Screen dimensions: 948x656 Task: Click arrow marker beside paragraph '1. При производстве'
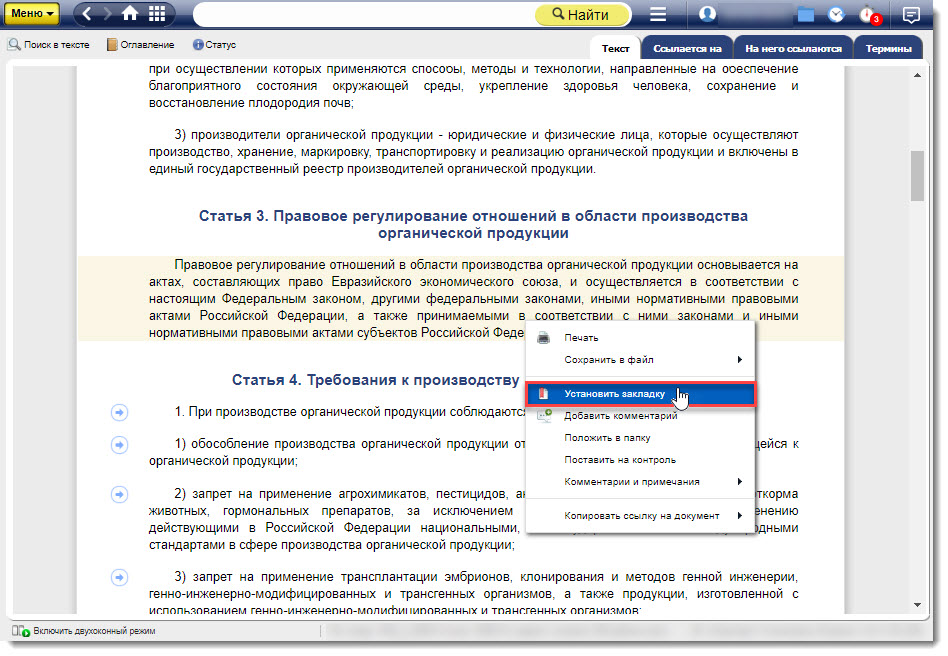(x=119, y=413)
